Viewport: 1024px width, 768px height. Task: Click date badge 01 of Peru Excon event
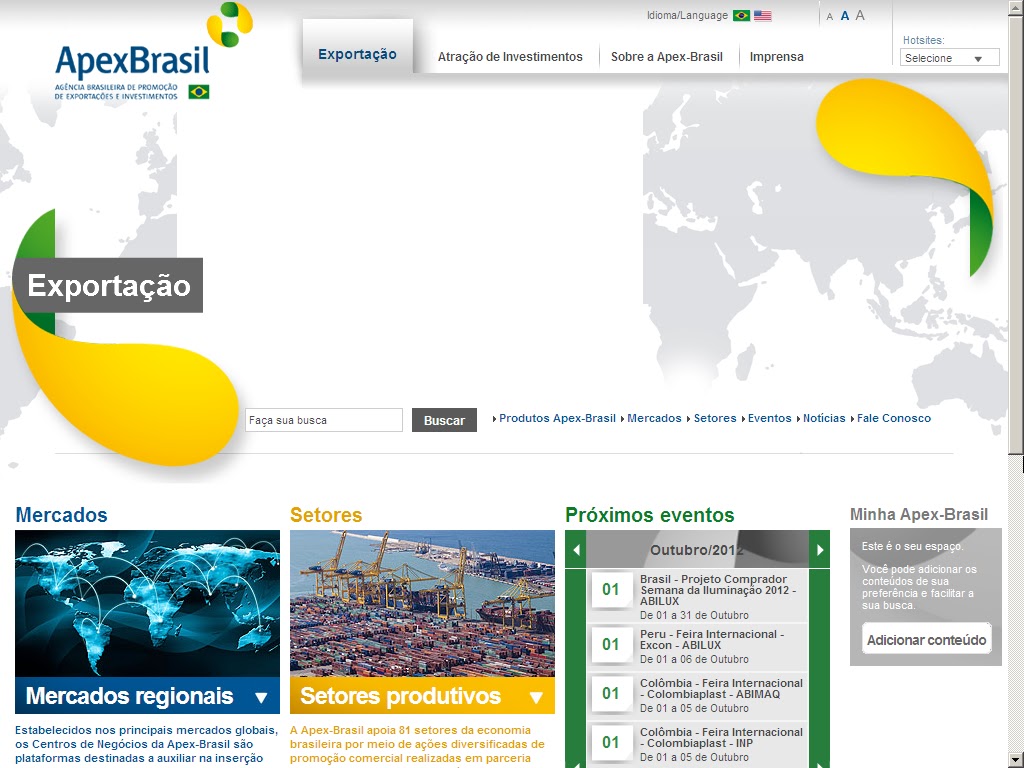pos(611,645)
